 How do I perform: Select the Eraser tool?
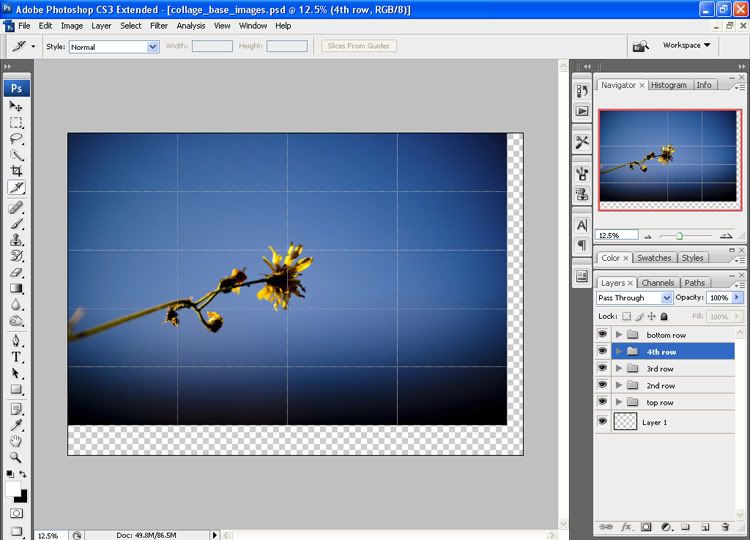coord(16,272)
